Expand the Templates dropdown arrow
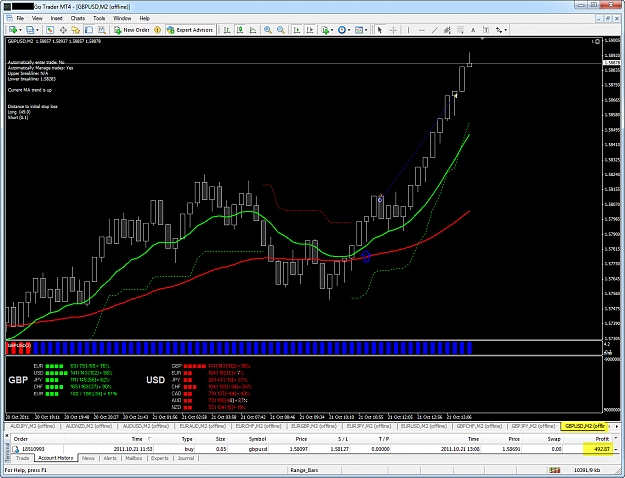 coord(366,30)
